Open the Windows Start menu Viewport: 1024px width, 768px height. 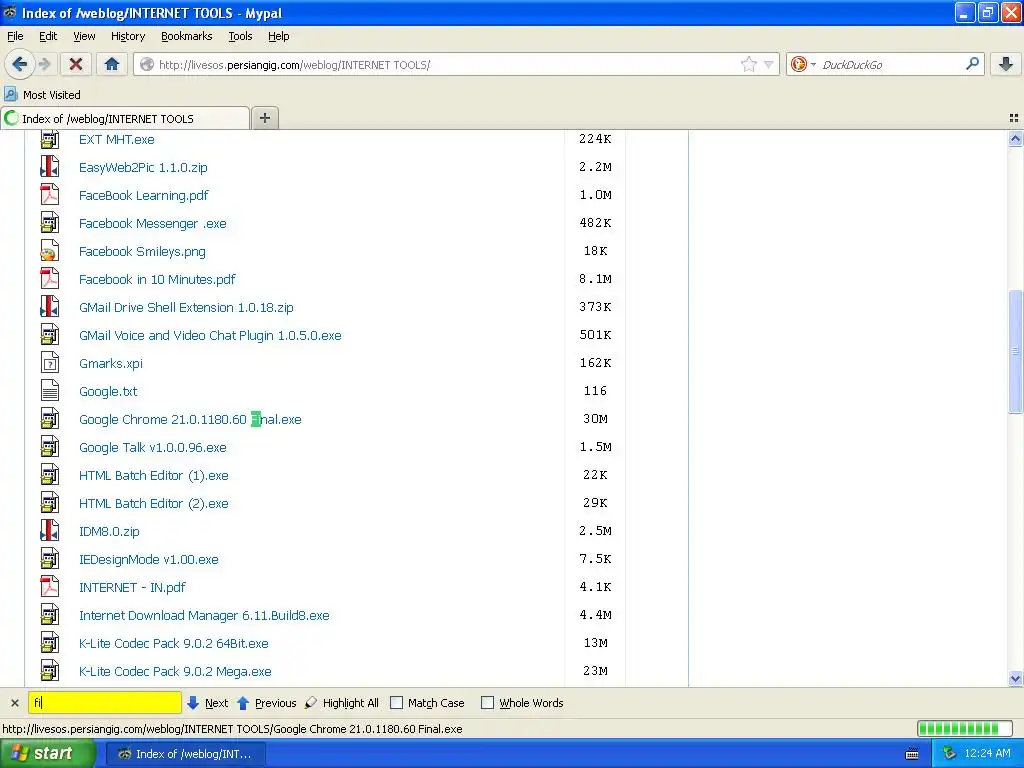(48, 753)
